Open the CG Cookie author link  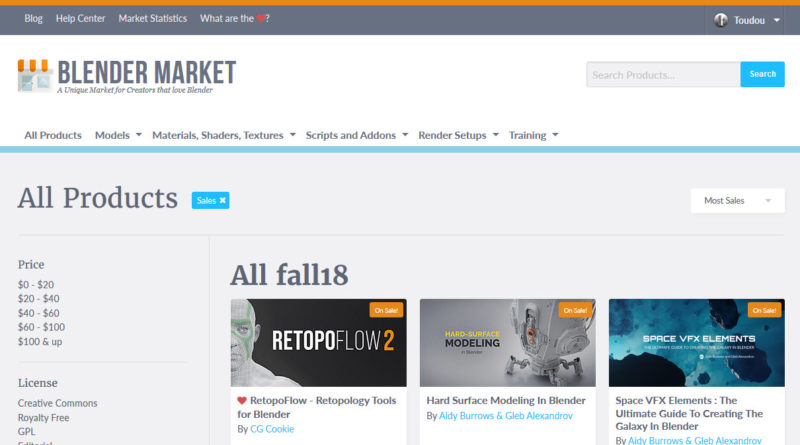pyautogui.click(x=272, y=429)
